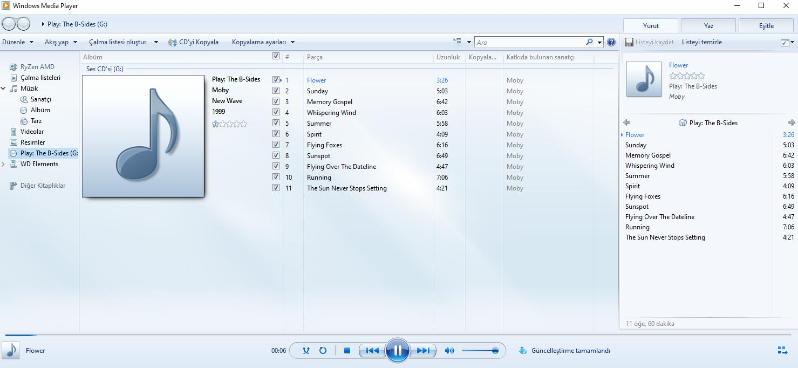Uncheck the Running track checkbox
Image resolution: width=798 pixels, height=368 pixels.
pyautogui.click(x=276, y=177)
